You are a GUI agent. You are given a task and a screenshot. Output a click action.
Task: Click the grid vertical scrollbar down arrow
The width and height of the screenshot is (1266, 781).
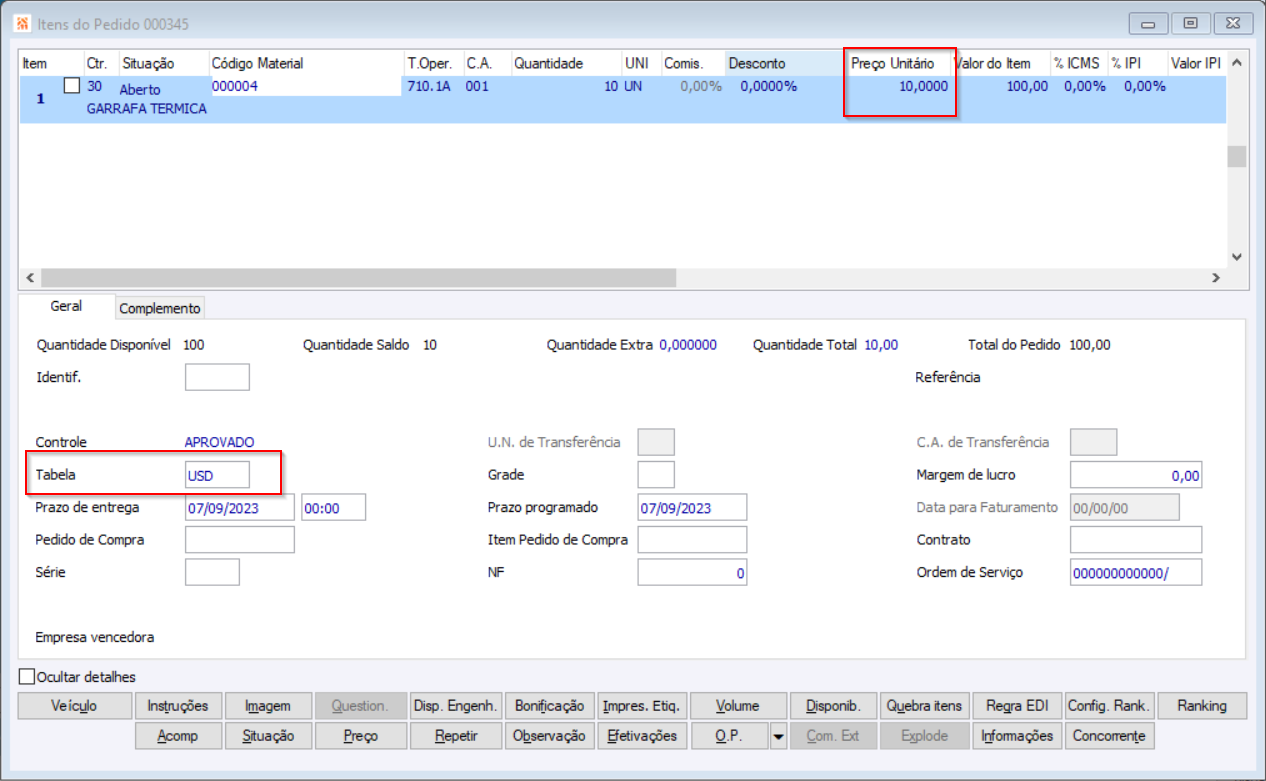pos(1237,257)
